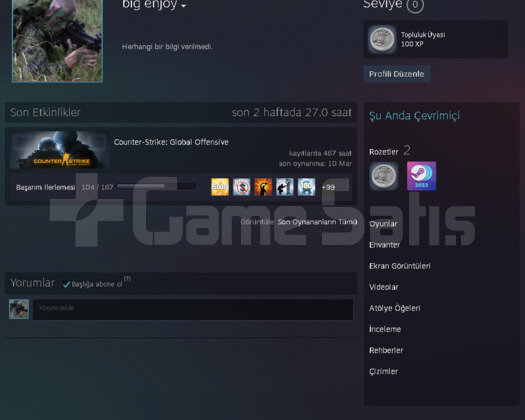Open the Steam 2022 badge
Image resolution: width=525 pixels, height=420 pixels.
421,176
